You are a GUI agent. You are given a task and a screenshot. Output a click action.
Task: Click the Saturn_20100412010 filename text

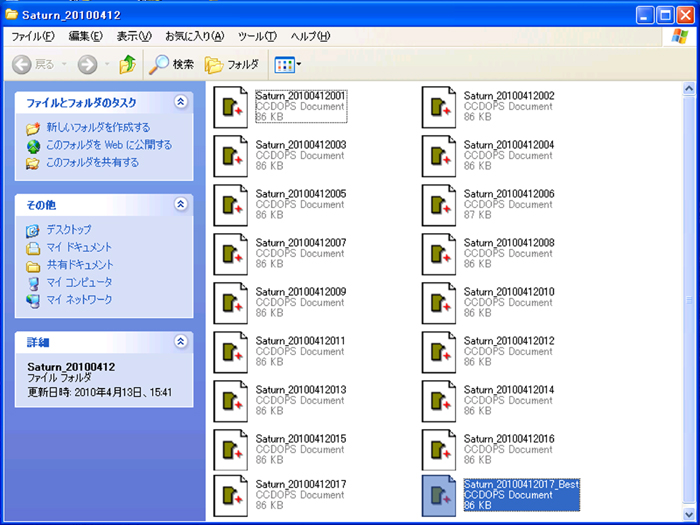pyautogui.click(x=509, y=292)
